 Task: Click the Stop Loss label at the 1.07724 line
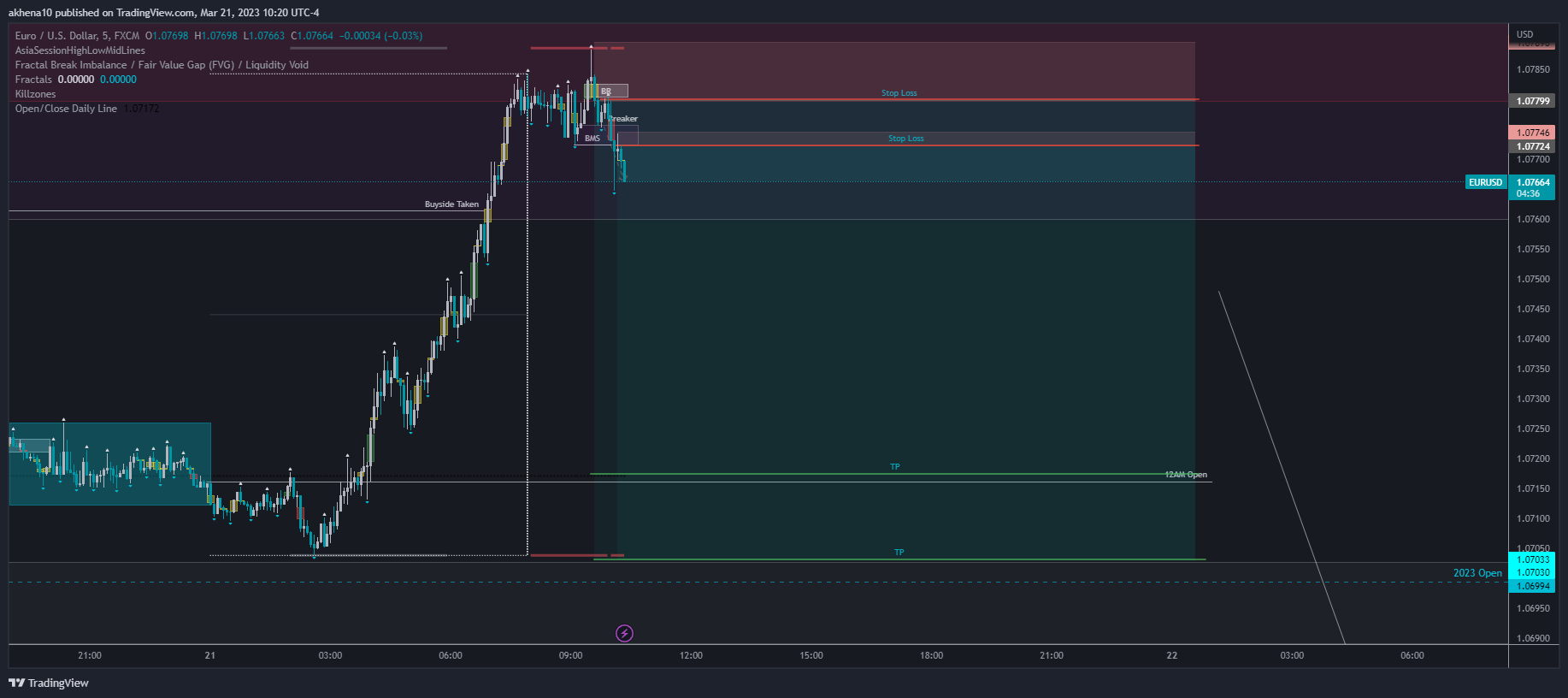tap(905, 139)
